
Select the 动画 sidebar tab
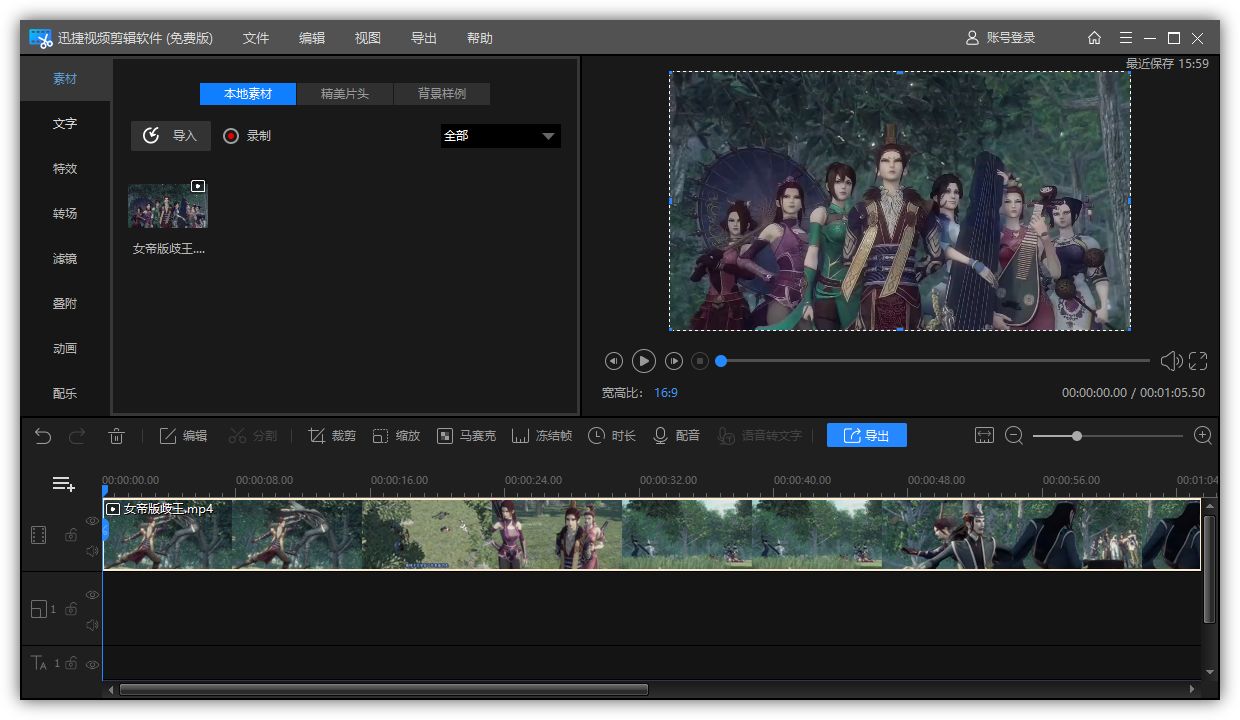coord(65,349)
